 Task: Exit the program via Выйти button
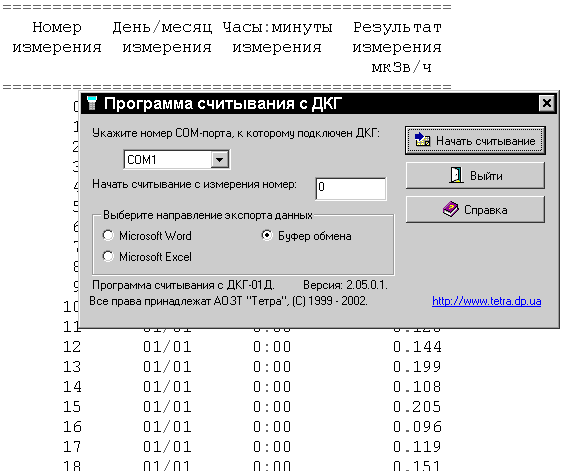(x=475, y=175)
